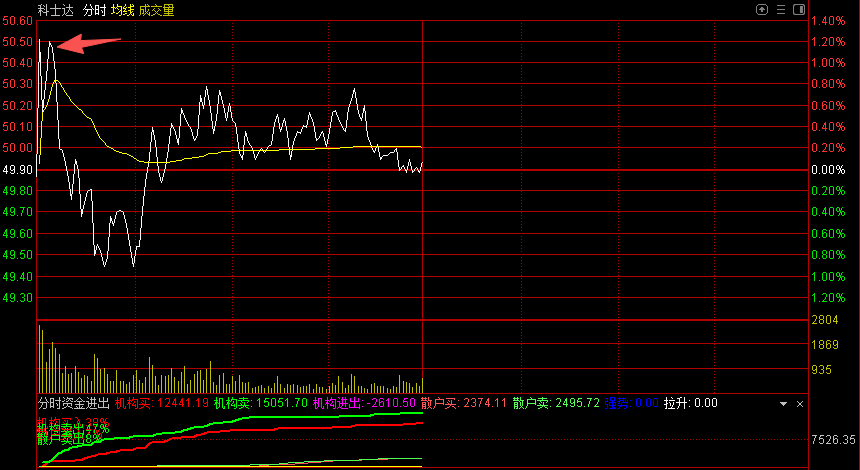Select the 分时 chart label
The height and width of the screenshot is (470, 860).
(x=95, y=10)
